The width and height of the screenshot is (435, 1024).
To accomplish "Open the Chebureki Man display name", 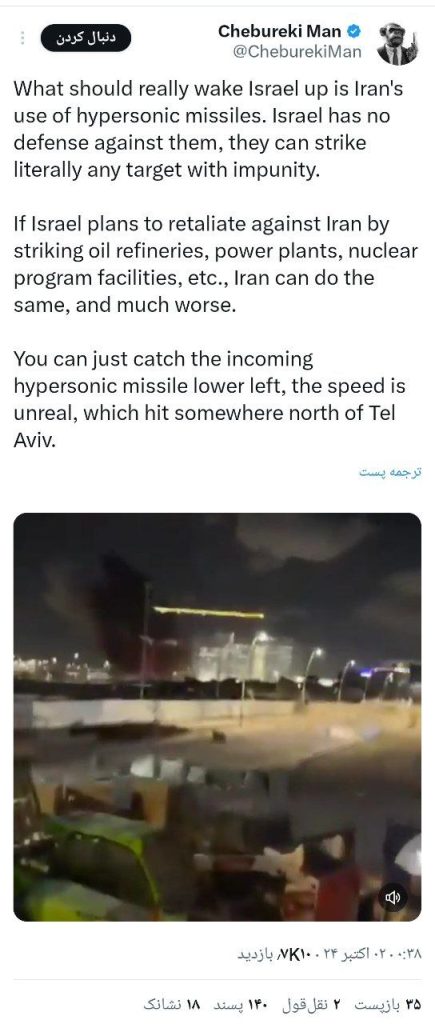I will [x=280, y=31].
